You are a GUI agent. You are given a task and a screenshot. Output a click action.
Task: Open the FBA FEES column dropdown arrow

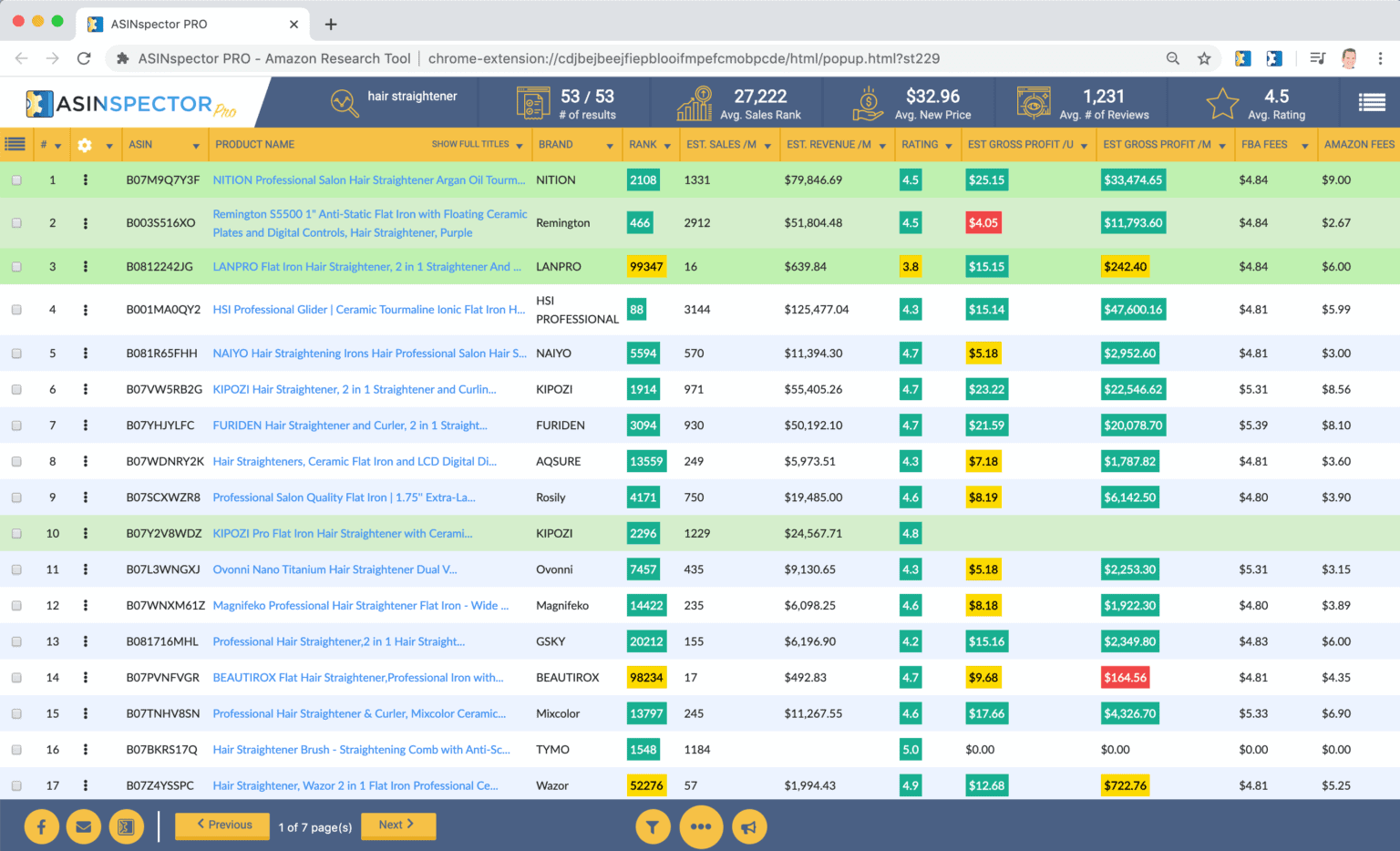click(1304, 146)
